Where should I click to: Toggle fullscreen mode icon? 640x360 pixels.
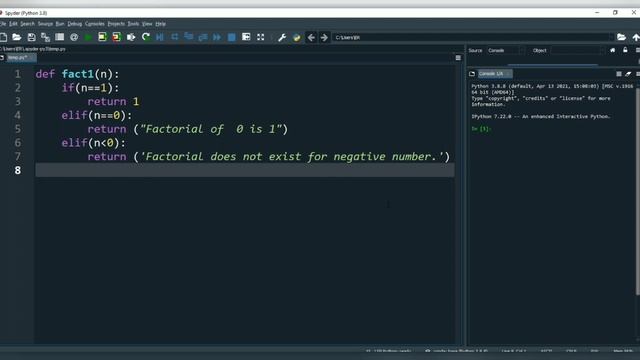260,38
